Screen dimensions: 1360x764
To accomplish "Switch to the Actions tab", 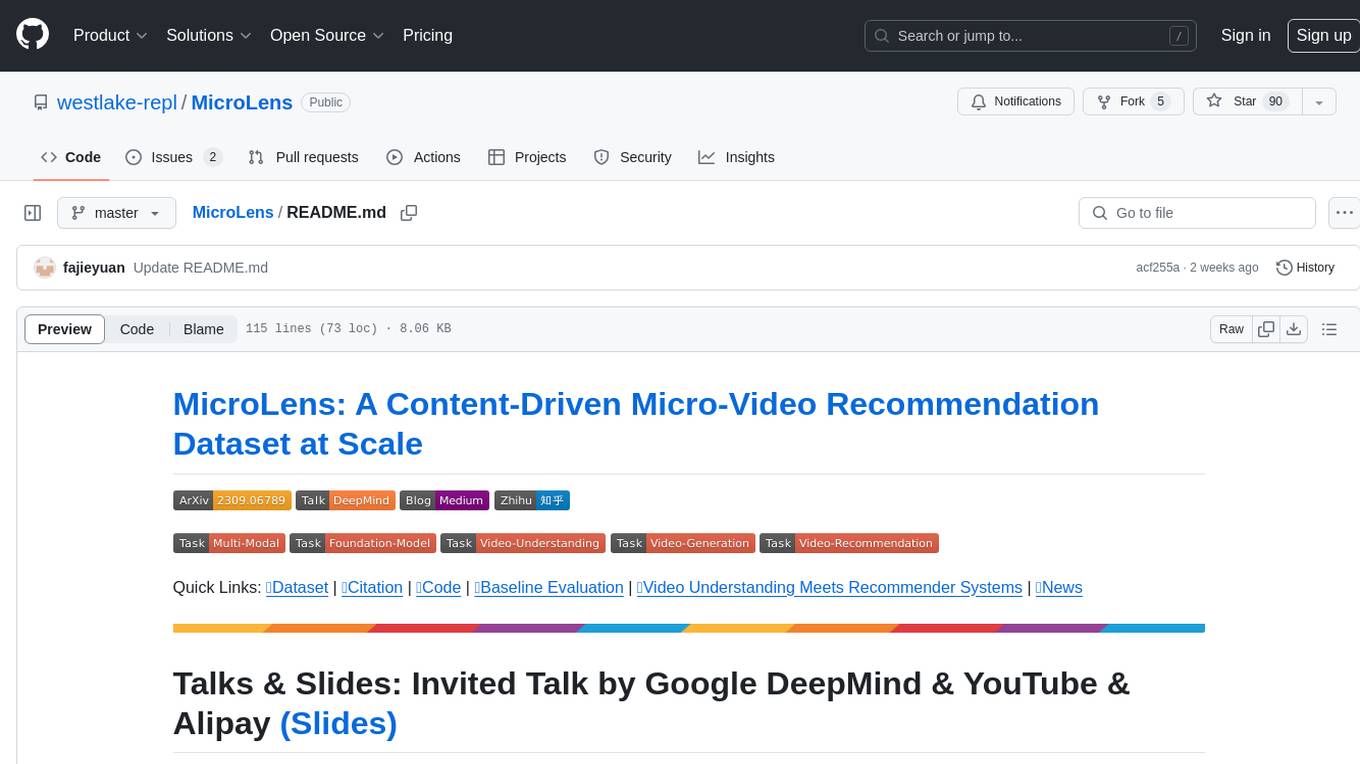I will [423, 157].
